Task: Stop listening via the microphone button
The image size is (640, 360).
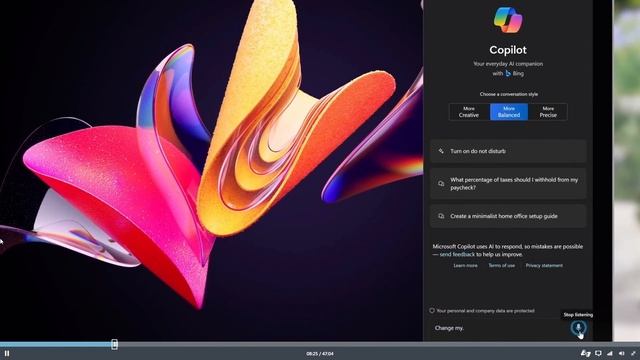Action: click(578, 327)
